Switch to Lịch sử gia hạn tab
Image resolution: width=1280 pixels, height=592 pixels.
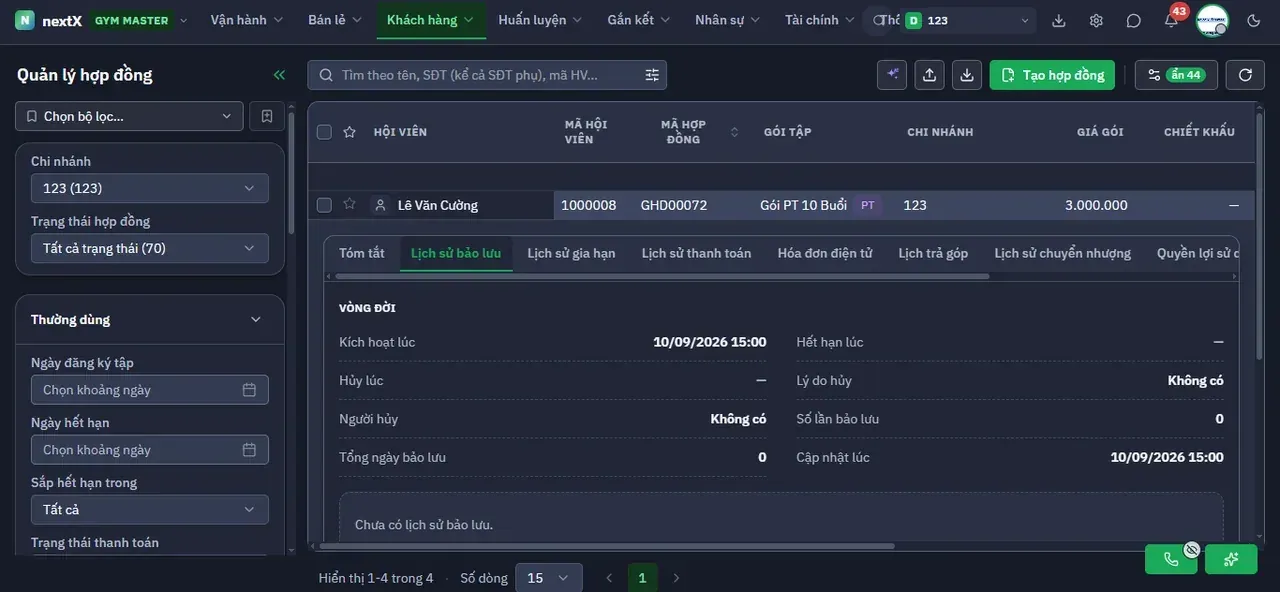click(x=571, y=253)
